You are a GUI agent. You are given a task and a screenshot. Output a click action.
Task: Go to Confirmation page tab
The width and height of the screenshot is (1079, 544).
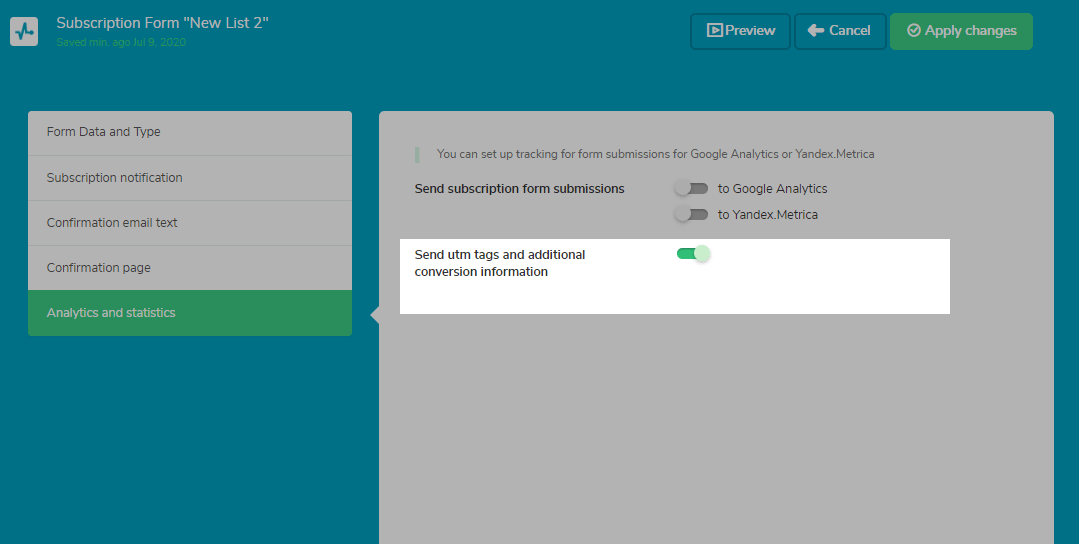[190, 268]
